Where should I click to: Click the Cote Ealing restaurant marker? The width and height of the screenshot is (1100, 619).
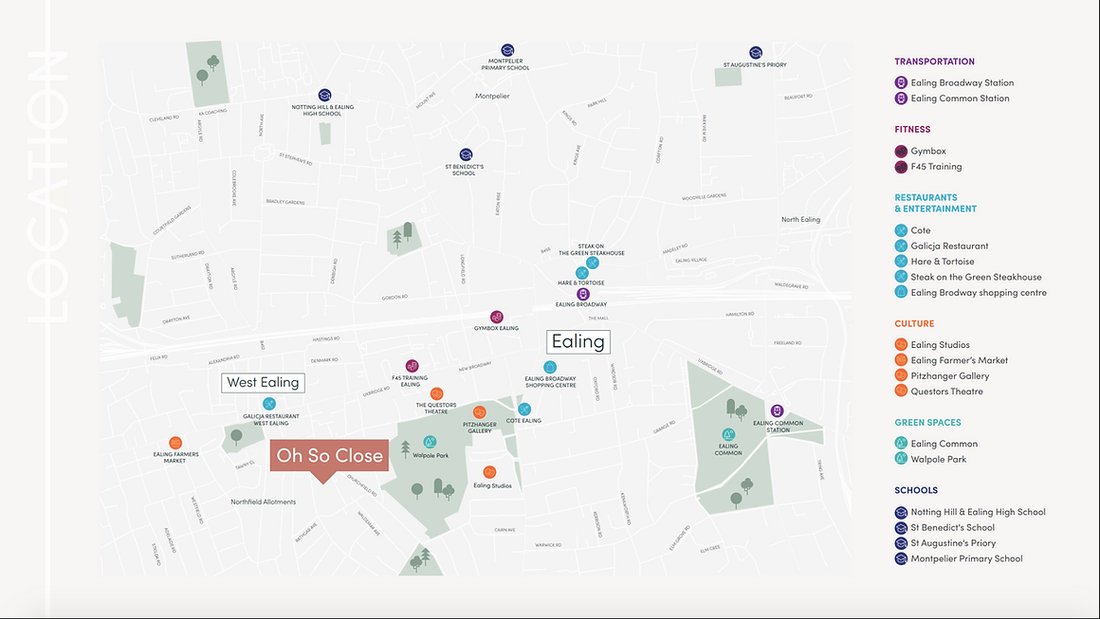pyautogui.click(x=524, y=409)
